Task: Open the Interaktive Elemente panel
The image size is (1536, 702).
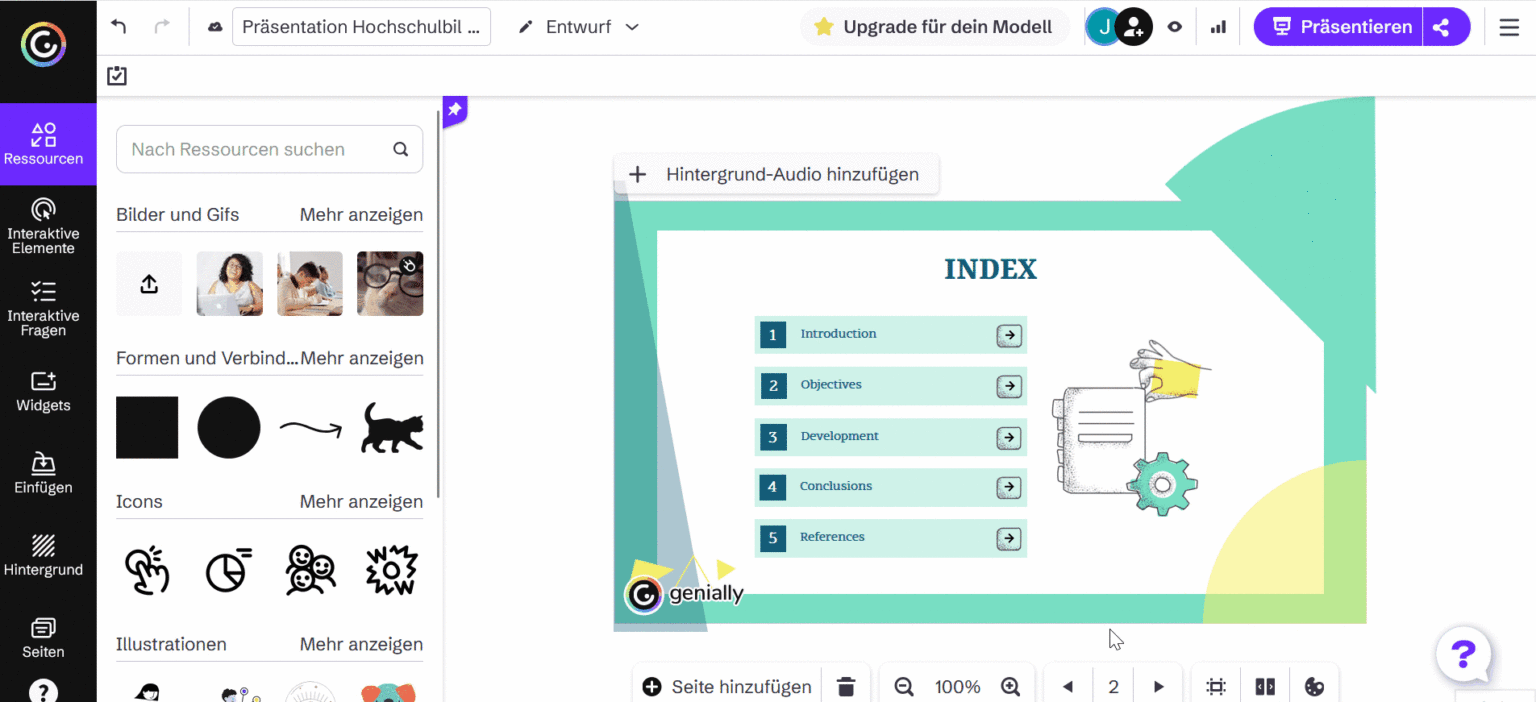Action: pos(44,225)
